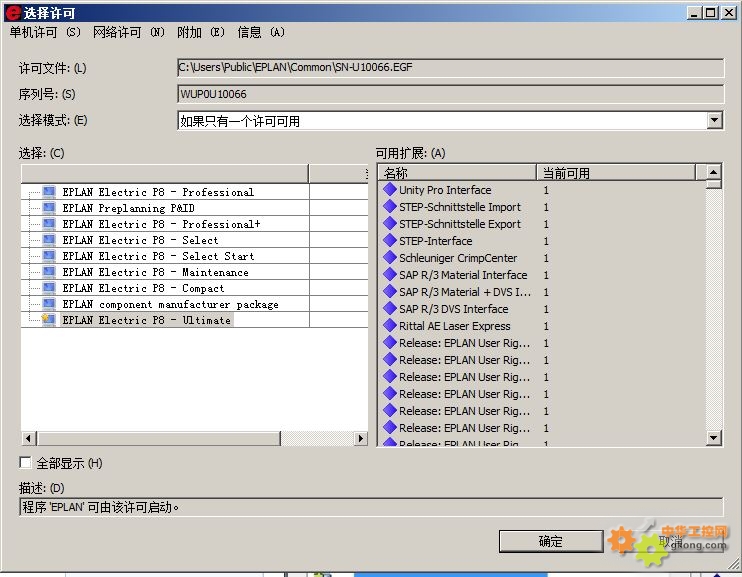Image resolution: width=742 pixels, height=577 pixels.
Task: Click the starred icon beside EPLAN Electric P8 - Ultimate
Action: coord(48,320)
